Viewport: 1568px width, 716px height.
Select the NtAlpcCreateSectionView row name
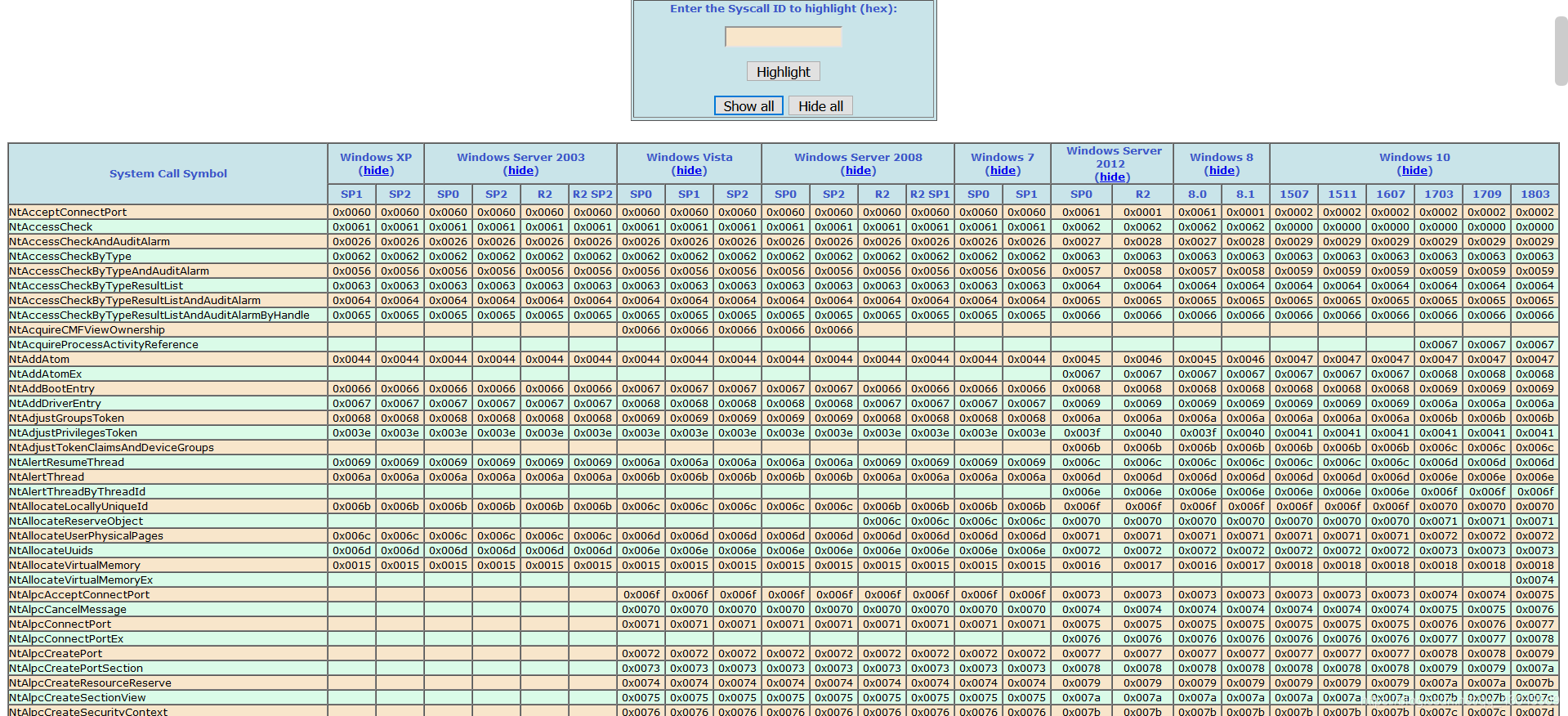pyautogui.click(x=78, y=698)
